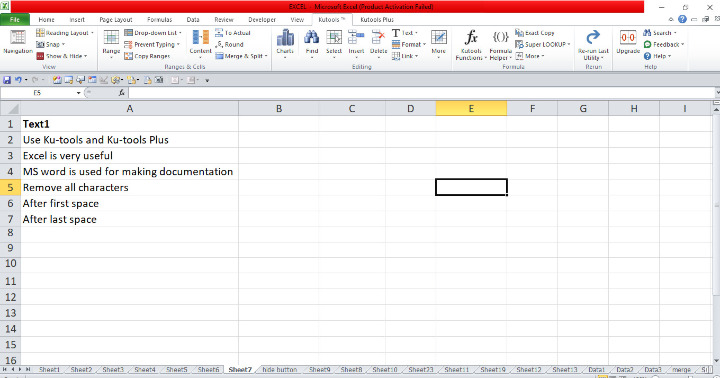Click Select All corner of worksheet
This screenshot has width=720, height=378.
pos(10,109)
